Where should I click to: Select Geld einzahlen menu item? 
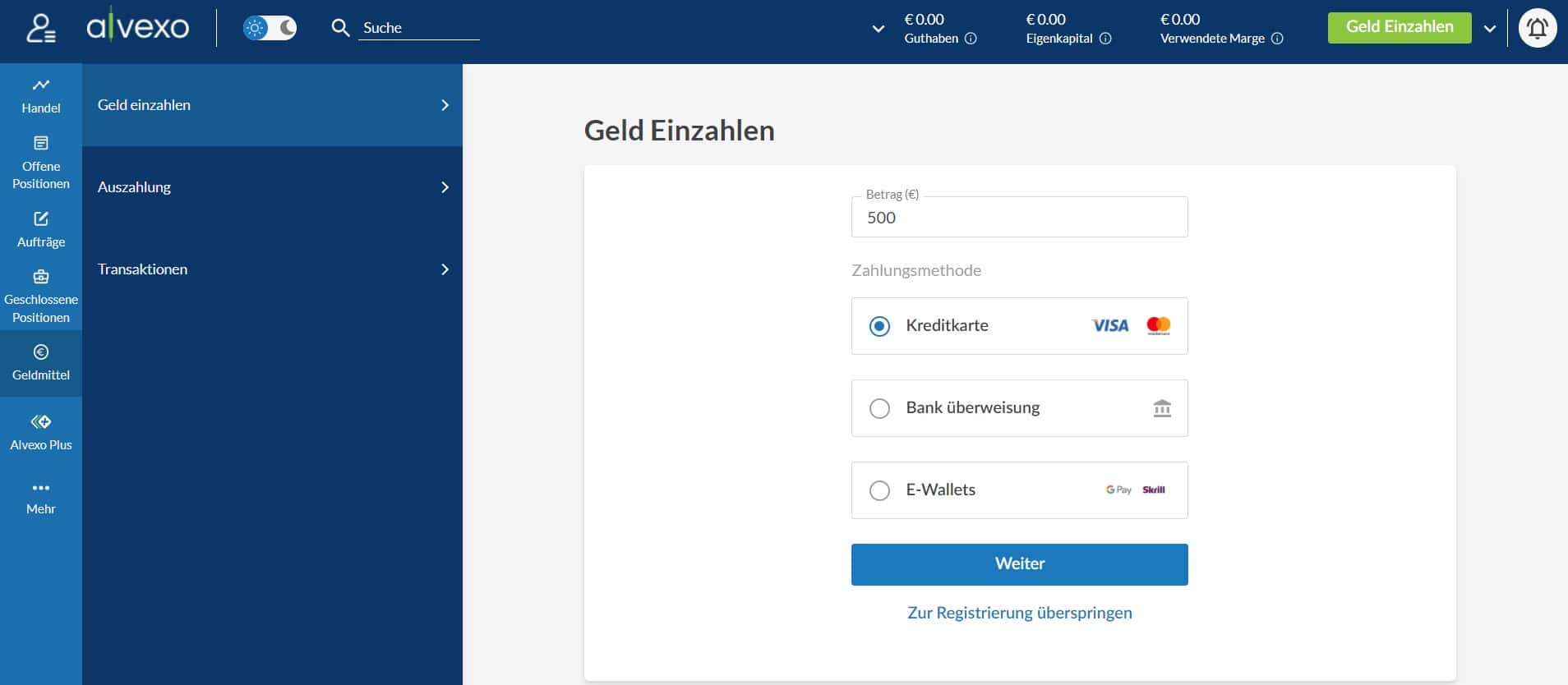coord(272,105)
